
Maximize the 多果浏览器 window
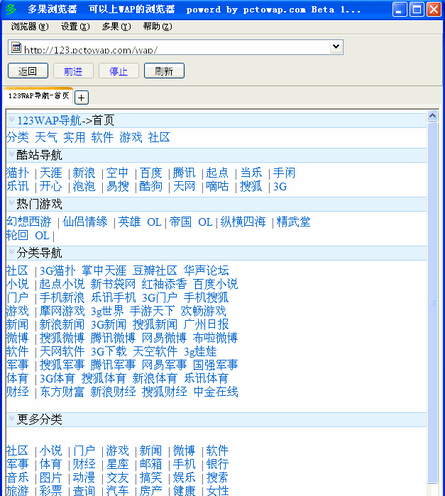tap(417, 9)
